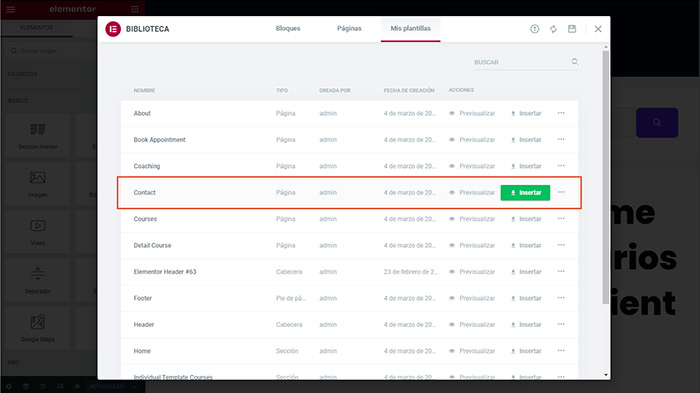The image size is (700, 393).
Task: Select the Mis plantillas tab
Action: tap(411, 29)
